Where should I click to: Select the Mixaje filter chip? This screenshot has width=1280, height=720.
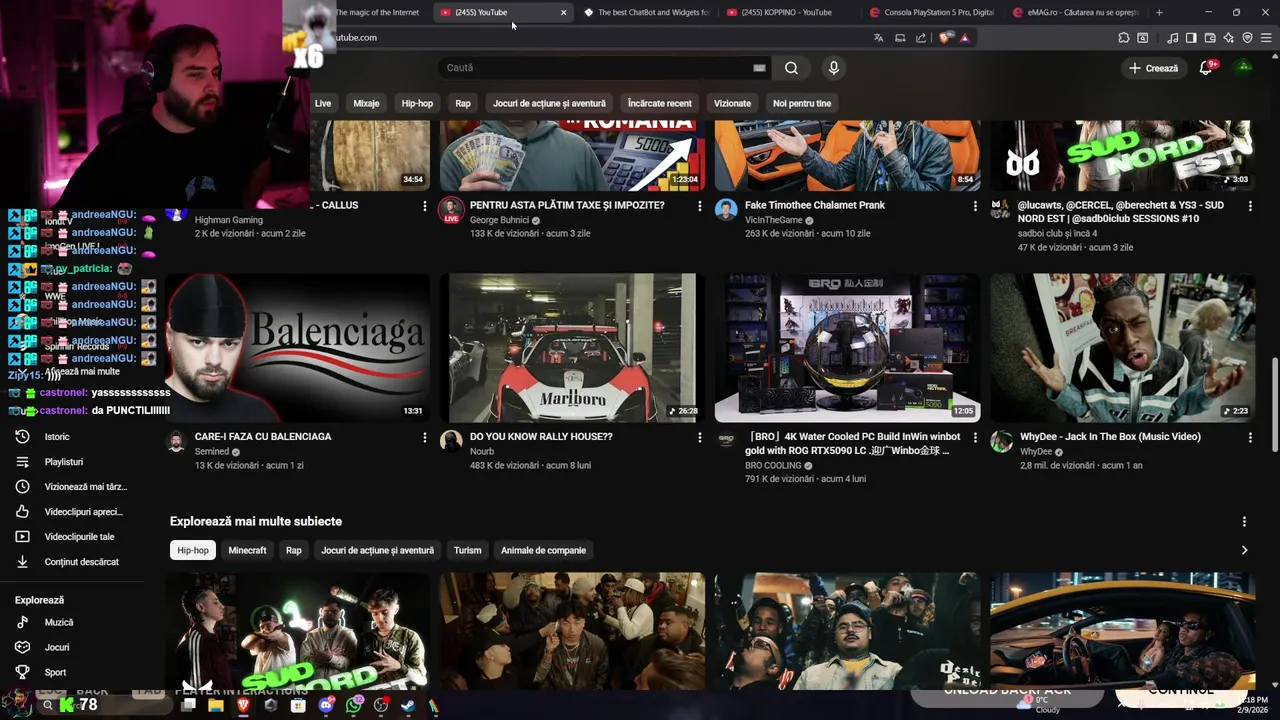(x=366, y=103)
